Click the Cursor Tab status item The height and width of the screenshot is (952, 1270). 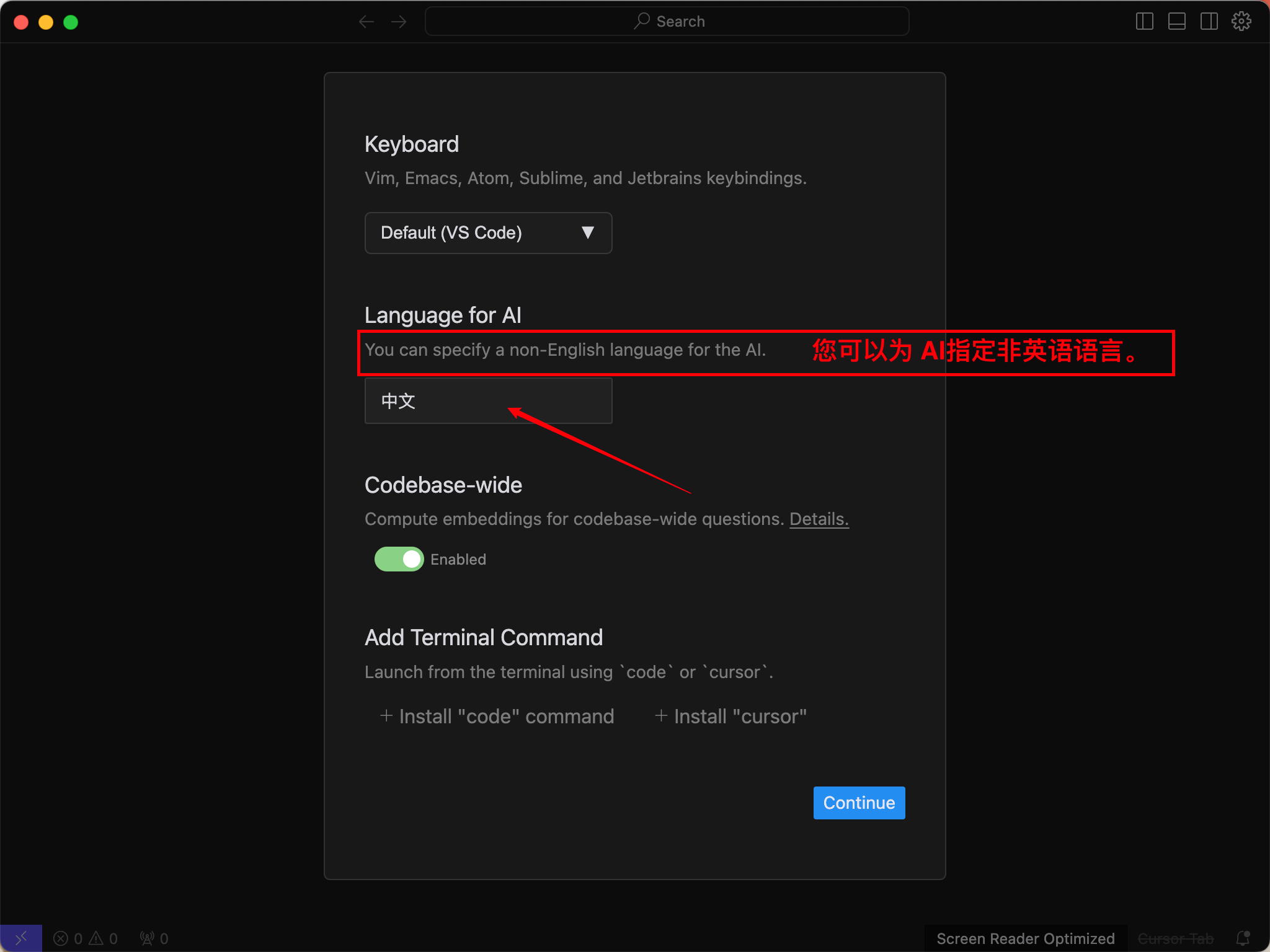[1175, 938]
